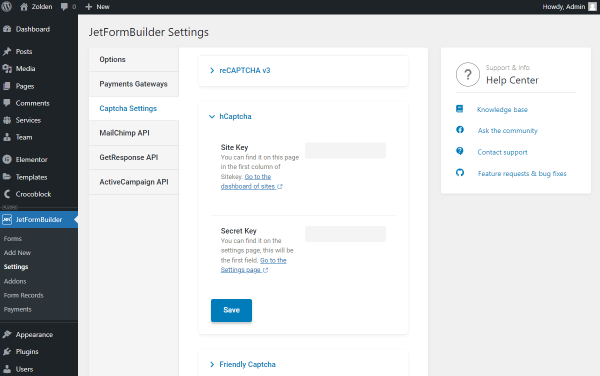This screenshot has width=600, height=376.
Task: Open Form Records in the JetFormBuilder submenu
Action: click(x=23, y=295)
